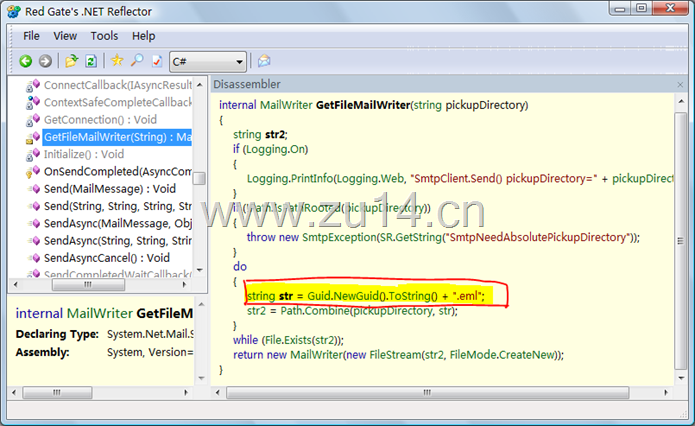Click Disassembler scroll left arrow

click(x=218, y=392)
